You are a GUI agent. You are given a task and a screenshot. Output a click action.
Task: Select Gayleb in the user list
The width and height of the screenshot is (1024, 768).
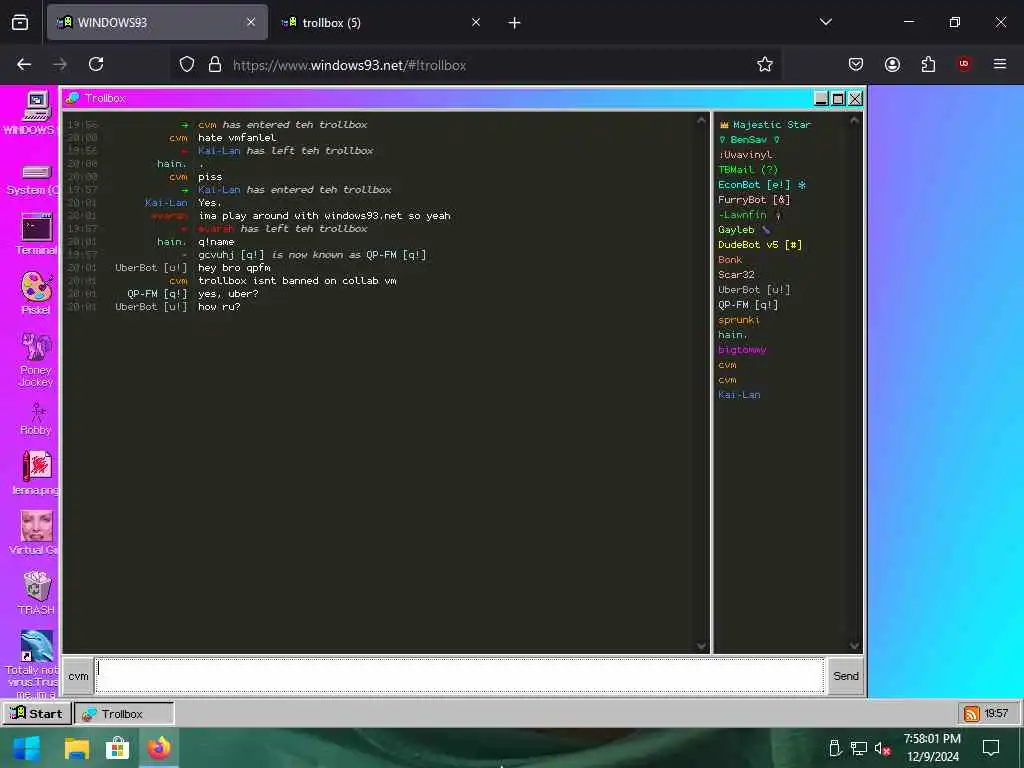click(x=744, y=230)
